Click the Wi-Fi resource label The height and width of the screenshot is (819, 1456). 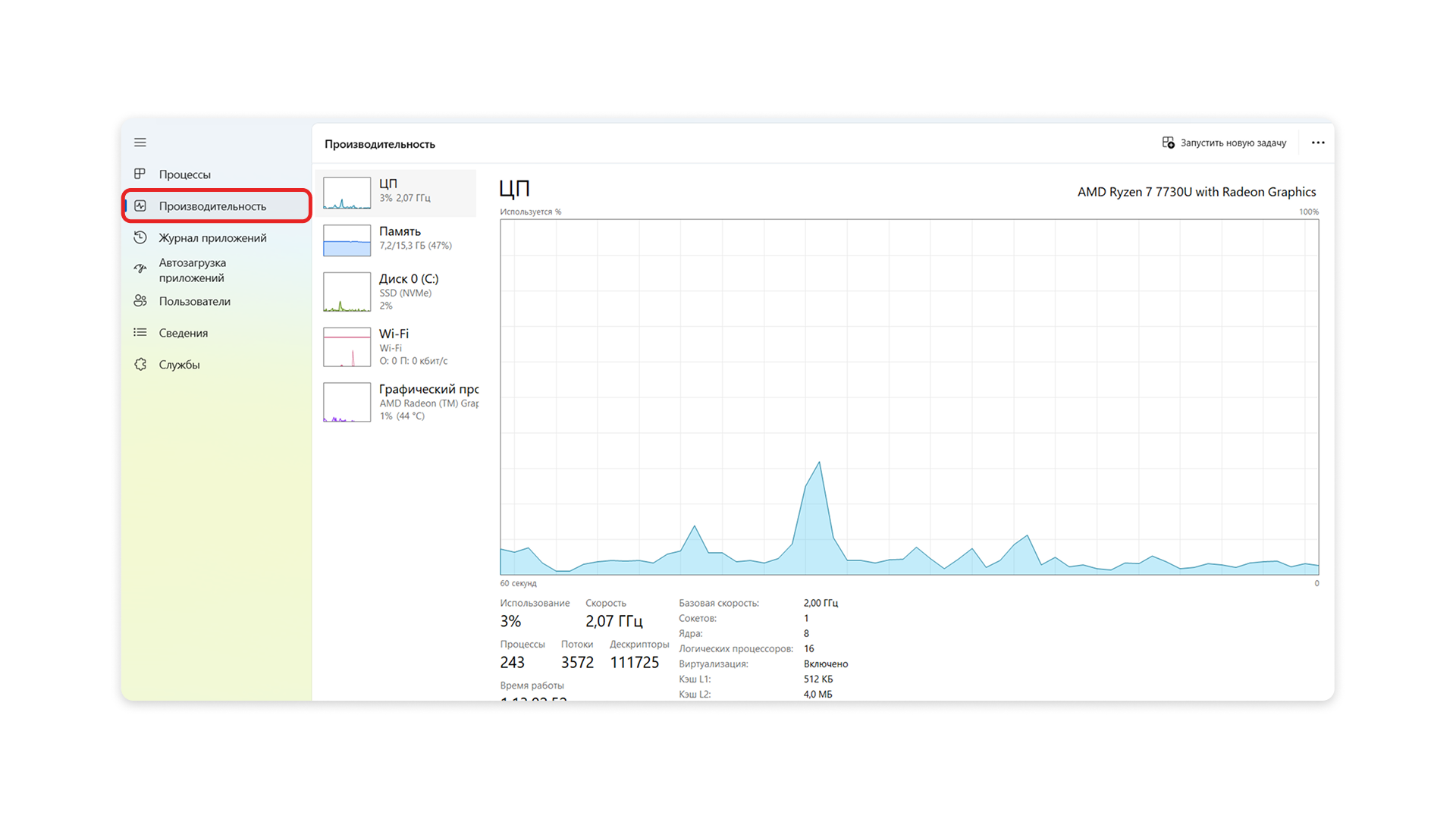click(394, 334)
